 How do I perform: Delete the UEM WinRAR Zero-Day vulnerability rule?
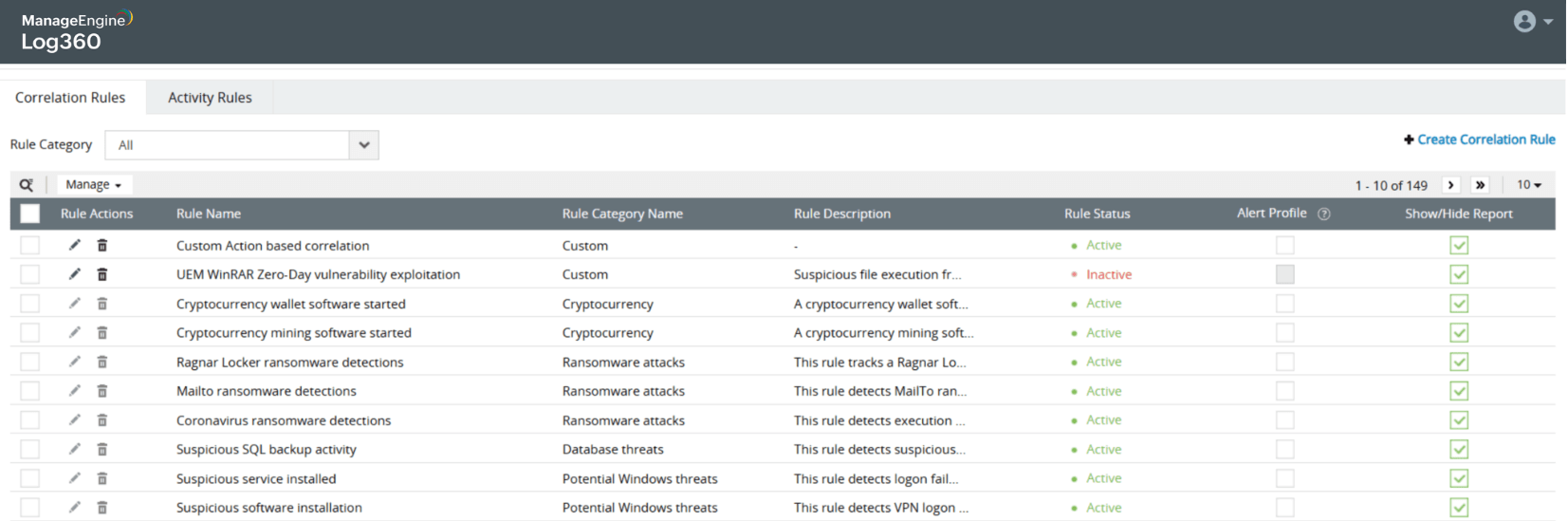click(x=102, y=274)
